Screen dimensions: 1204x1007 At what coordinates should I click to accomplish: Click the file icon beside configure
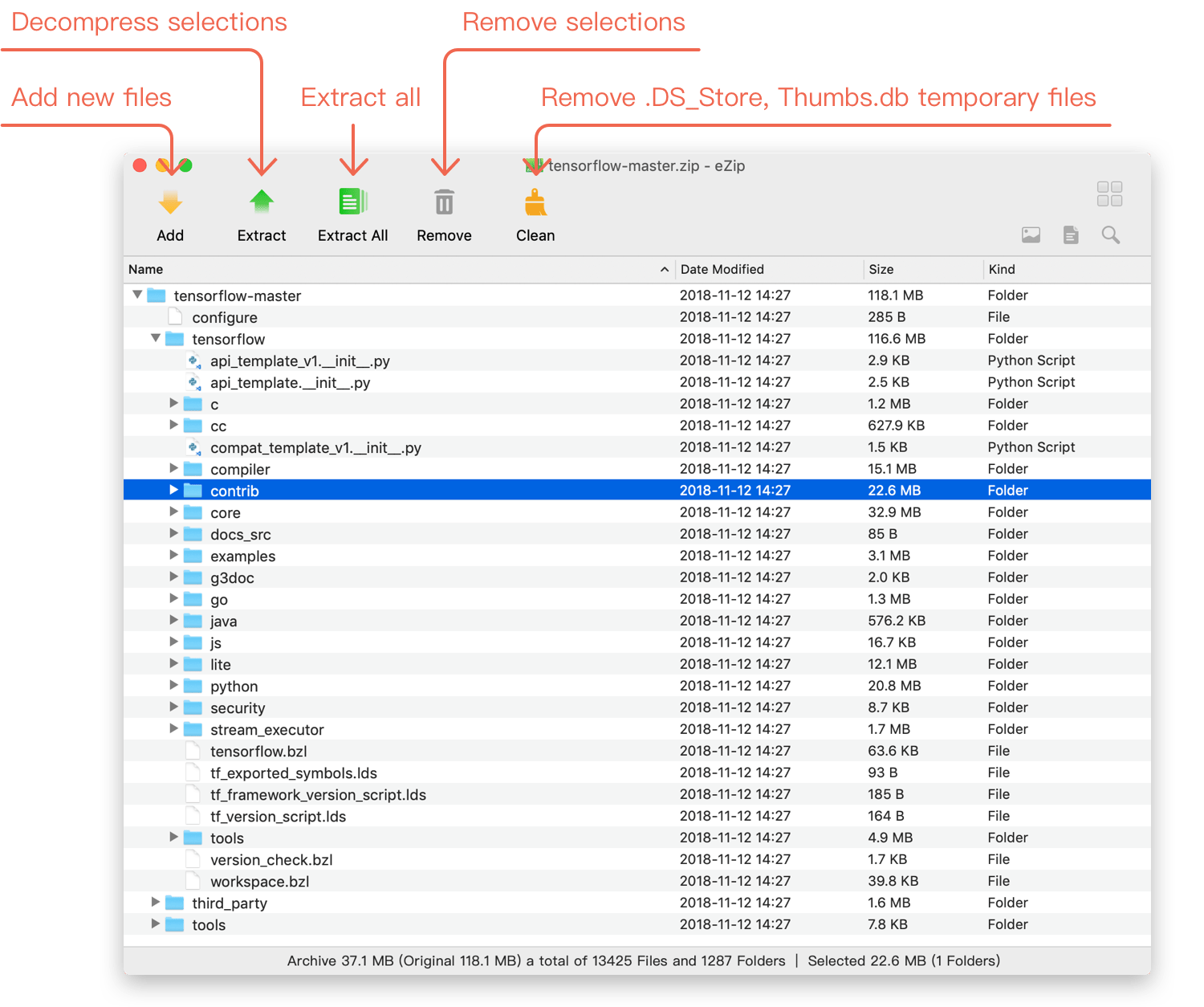175,317
